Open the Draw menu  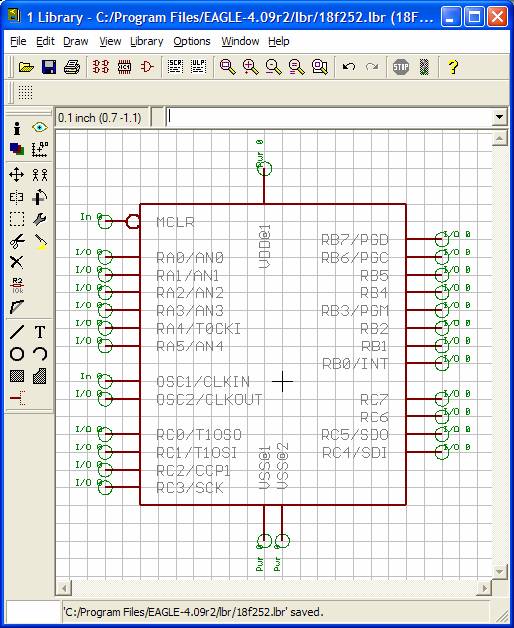pyautogui.click(x=76, y=41)
